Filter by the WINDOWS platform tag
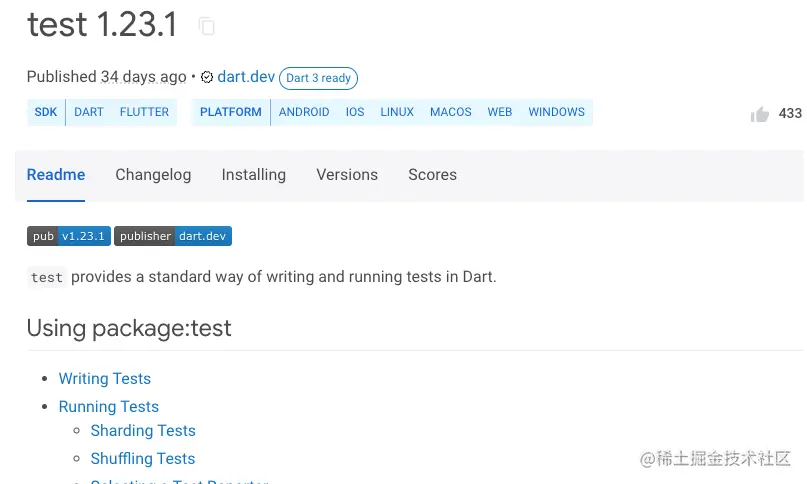The image size is (807, 484). tap(556, 112)
